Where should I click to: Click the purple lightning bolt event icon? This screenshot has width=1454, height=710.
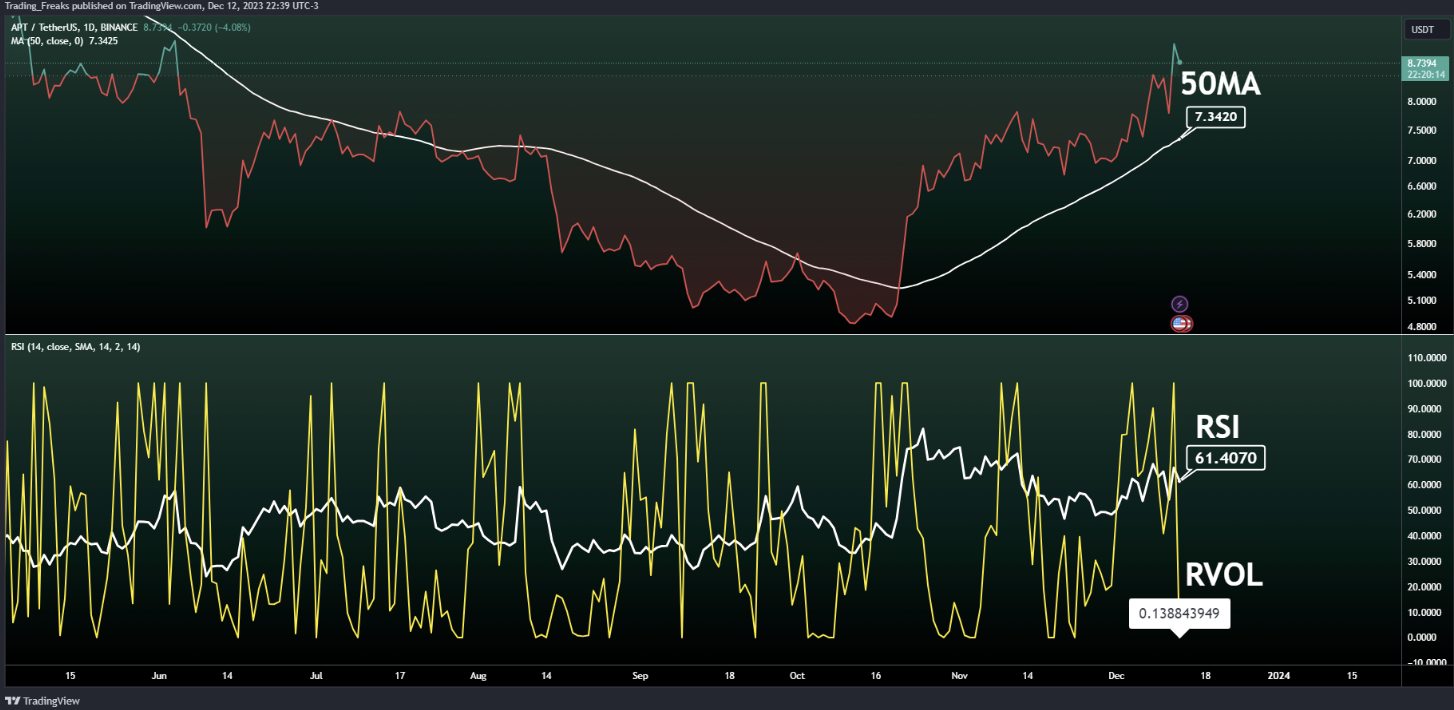[1179, 304]
